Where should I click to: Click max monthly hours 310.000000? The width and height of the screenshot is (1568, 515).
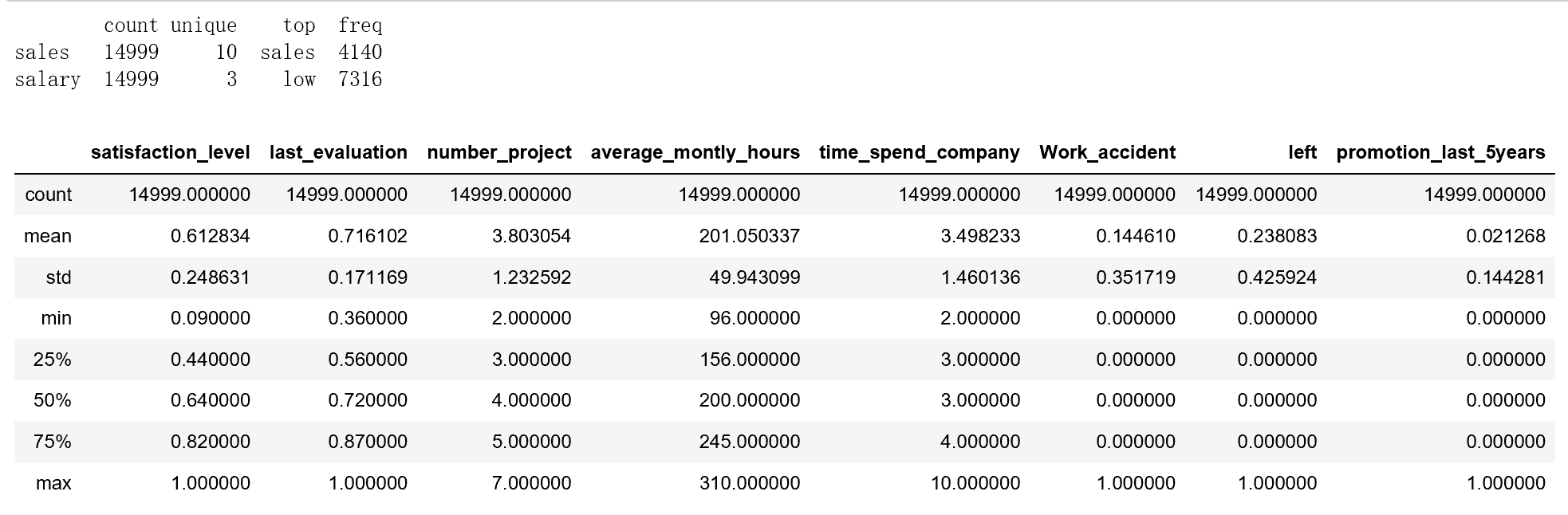pos(750,483)
